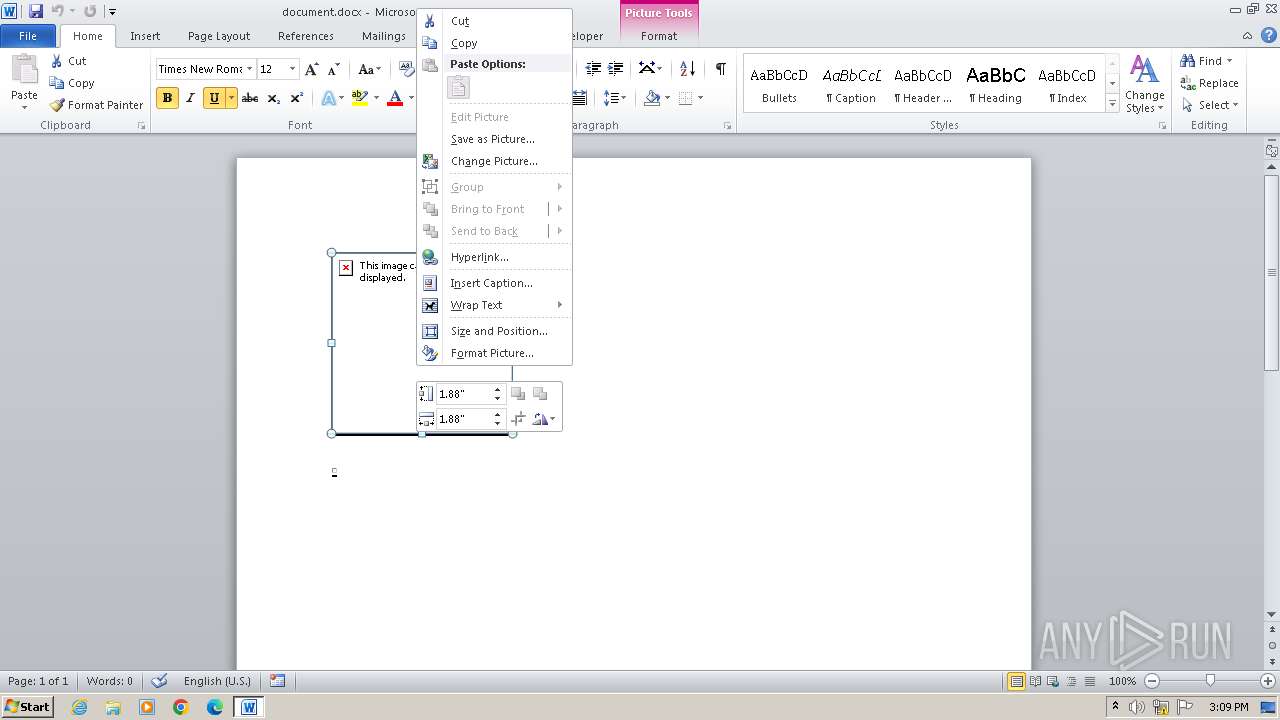This screenshot has height=720, width=1280.
Task: Select Insert Caption in the context menu
Action: tap(494, 283)
